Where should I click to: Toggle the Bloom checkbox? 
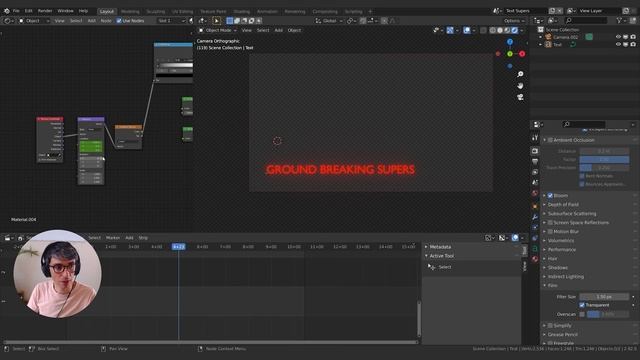[550, 196]
